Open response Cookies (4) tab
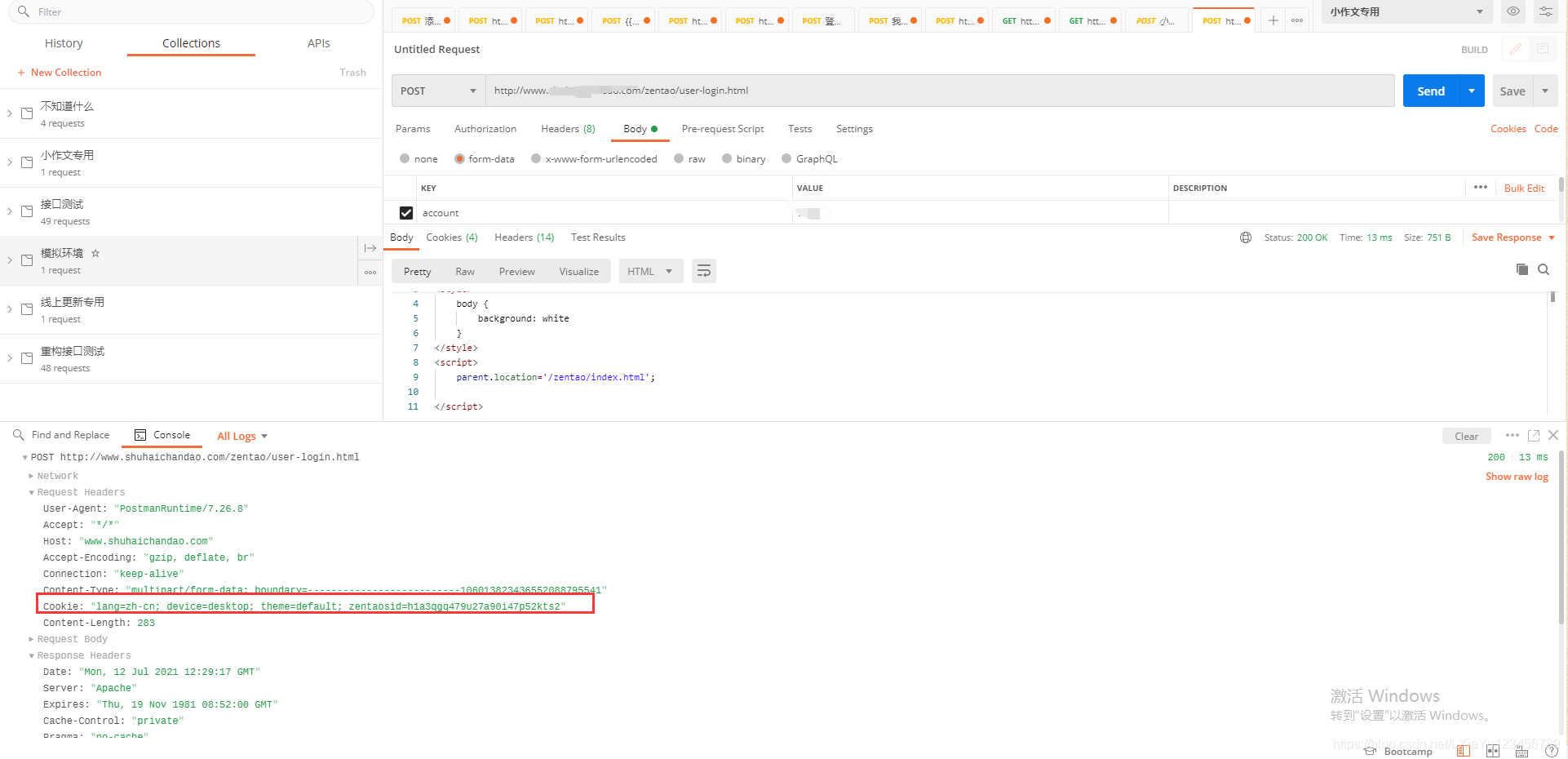Image resolution: width=1568 pixels, height=759 pixels. (452, 237)
